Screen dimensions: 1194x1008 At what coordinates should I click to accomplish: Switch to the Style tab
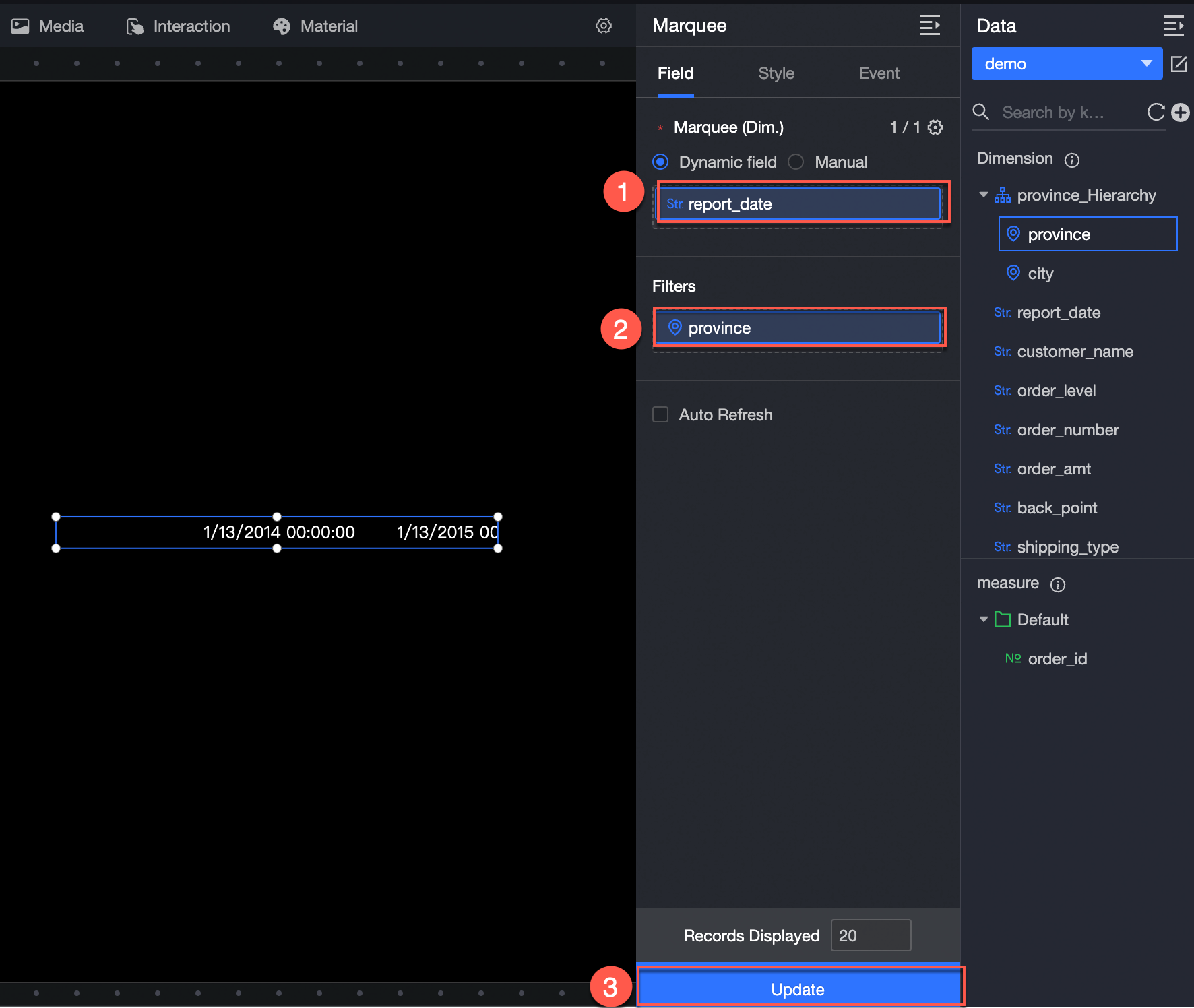[x=776, y=73]
